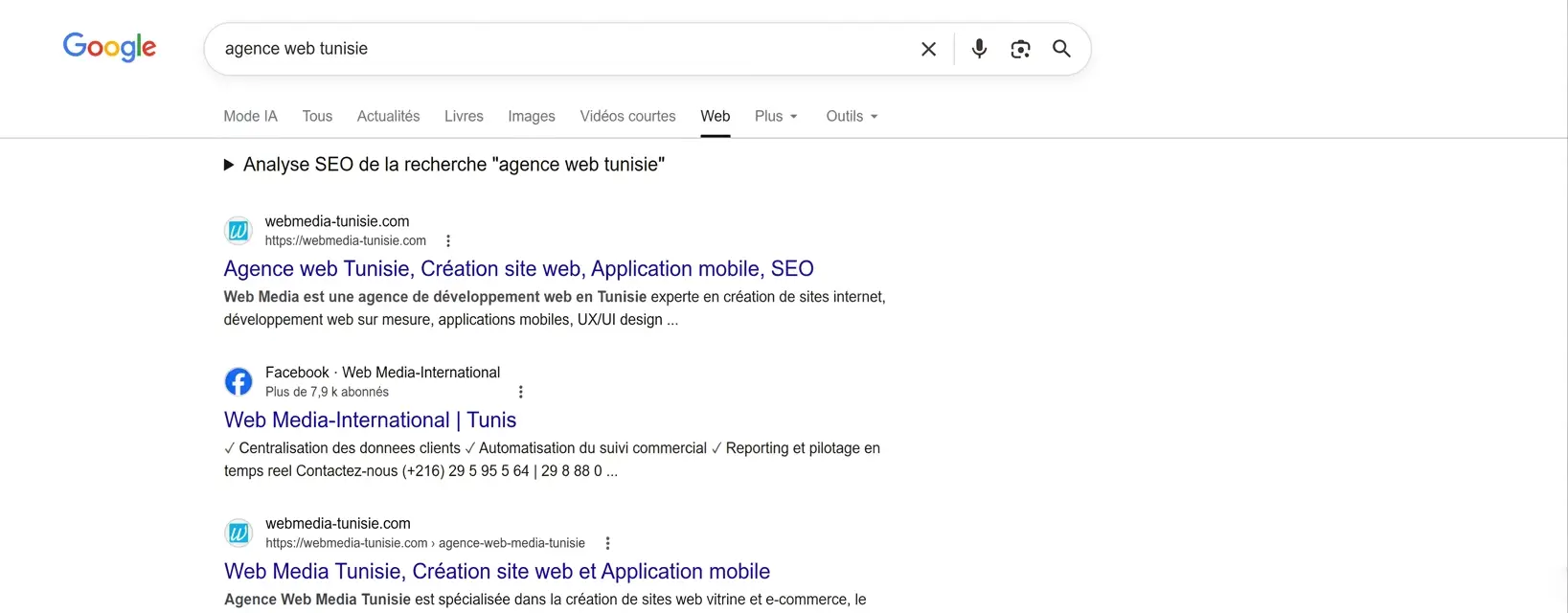This screenshot has width=1568, height=613.
Task: Open Agence web Tunisie, Création site web link
Action: point(519,269)
